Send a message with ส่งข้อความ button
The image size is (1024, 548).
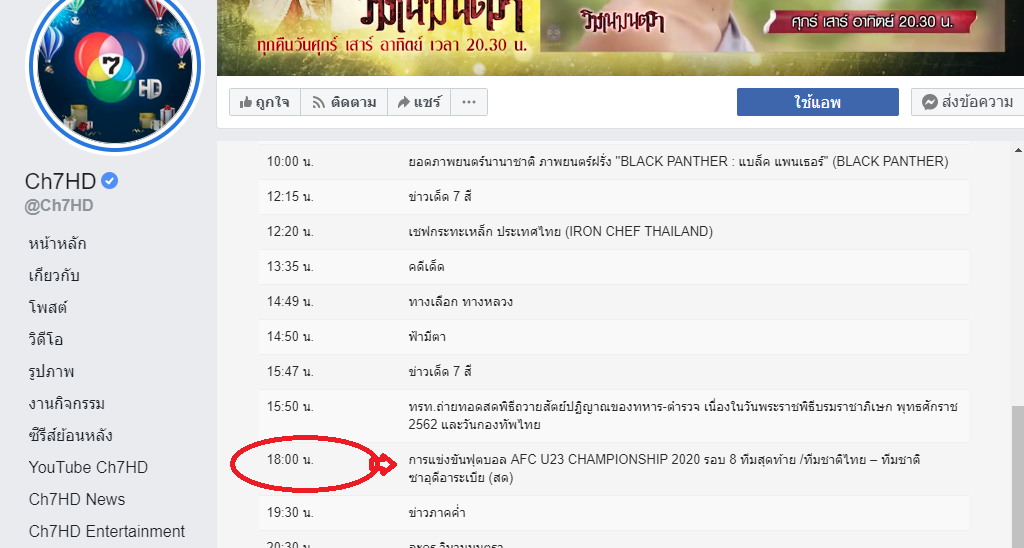point(968,102)
